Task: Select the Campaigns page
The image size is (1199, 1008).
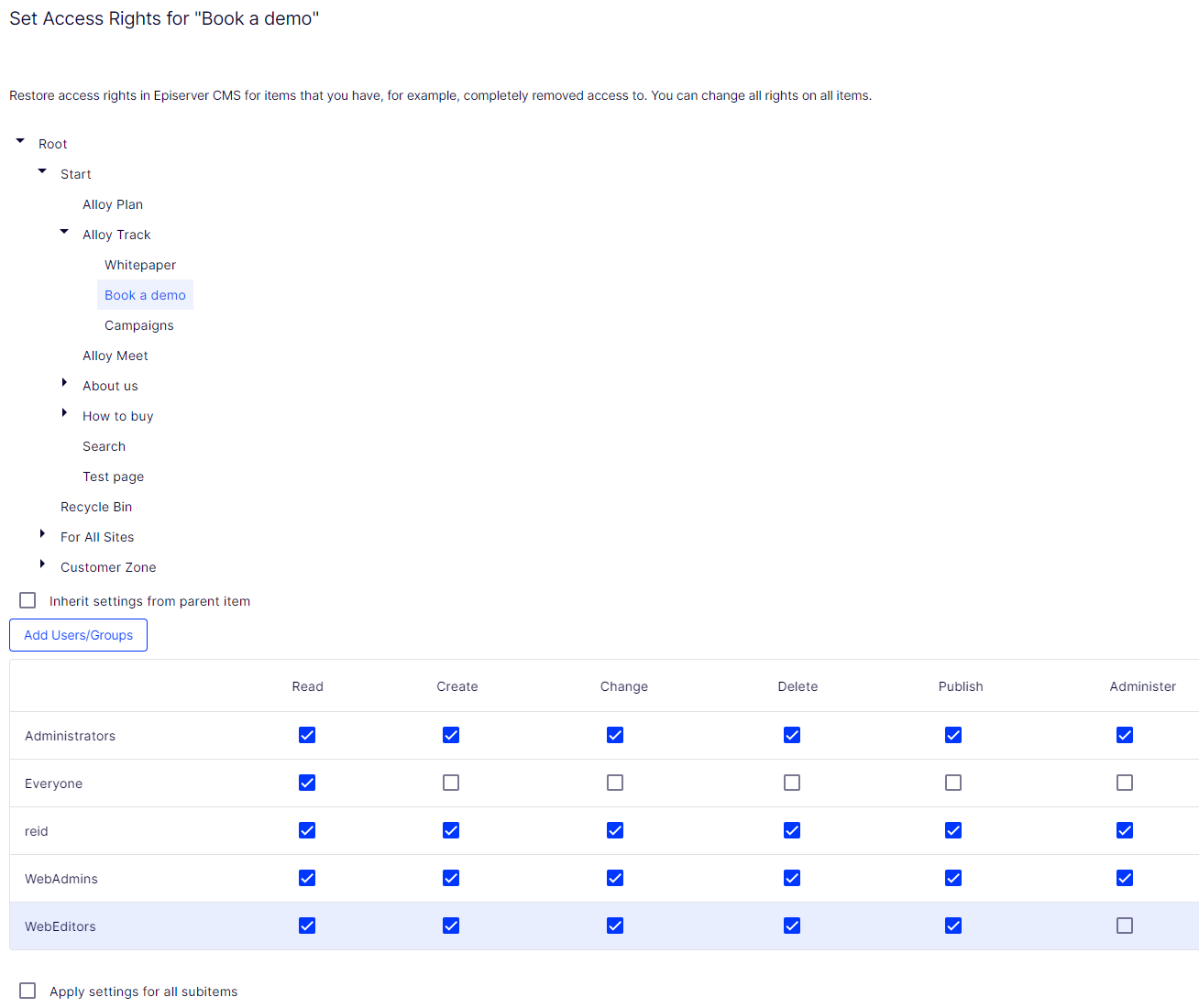Action: click(x=138, y=324)
